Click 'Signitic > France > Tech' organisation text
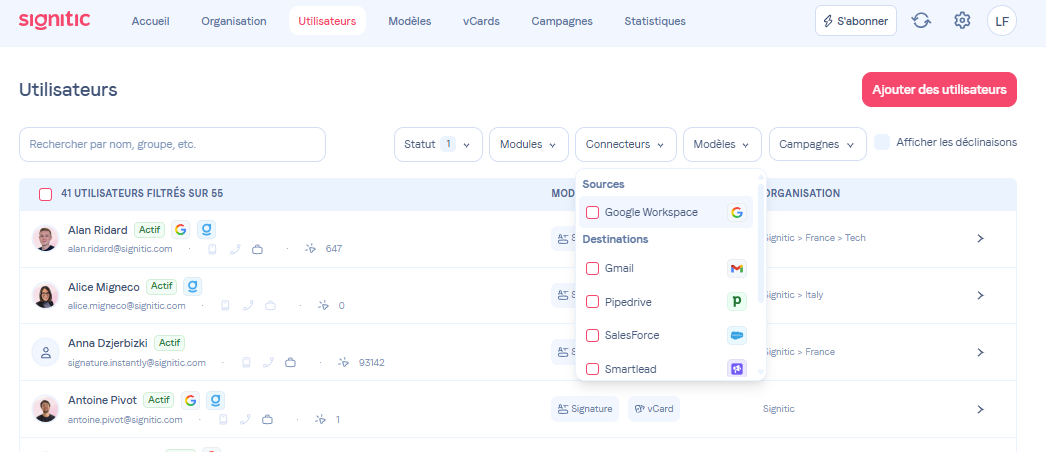 click(x=815, y=238)
